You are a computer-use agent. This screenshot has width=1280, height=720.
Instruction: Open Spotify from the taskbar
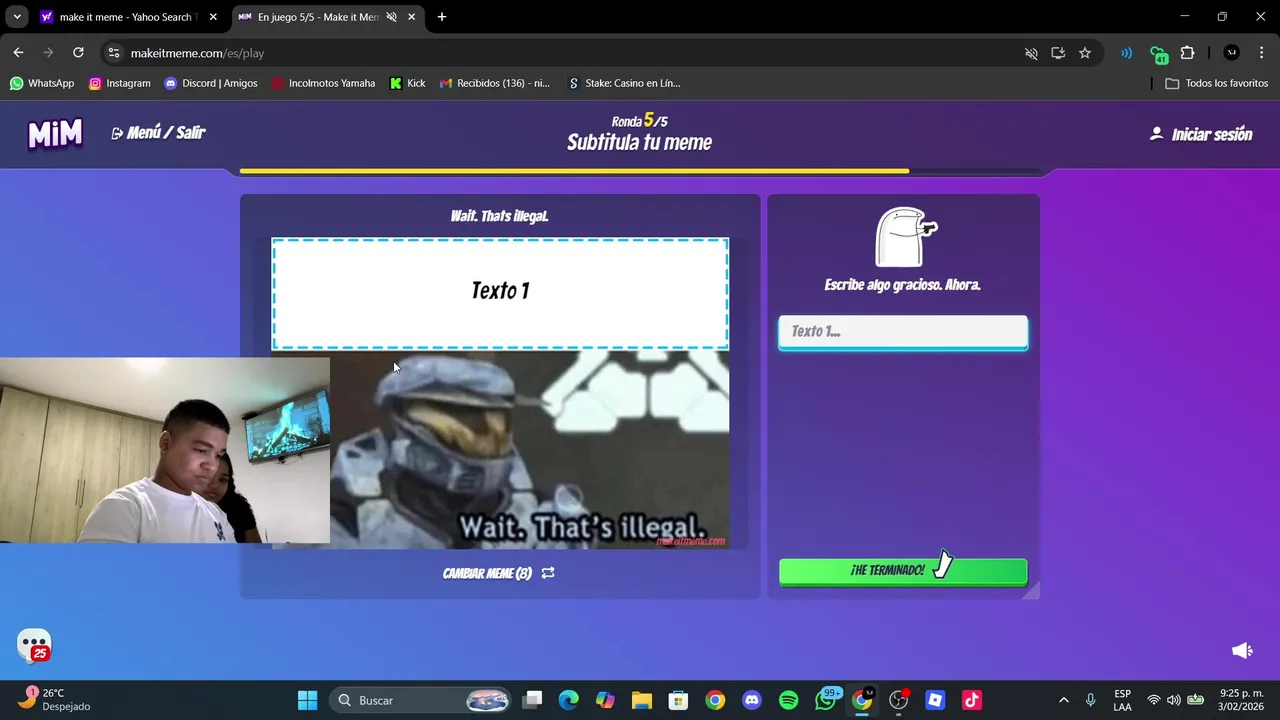click(x=788, y=700)
